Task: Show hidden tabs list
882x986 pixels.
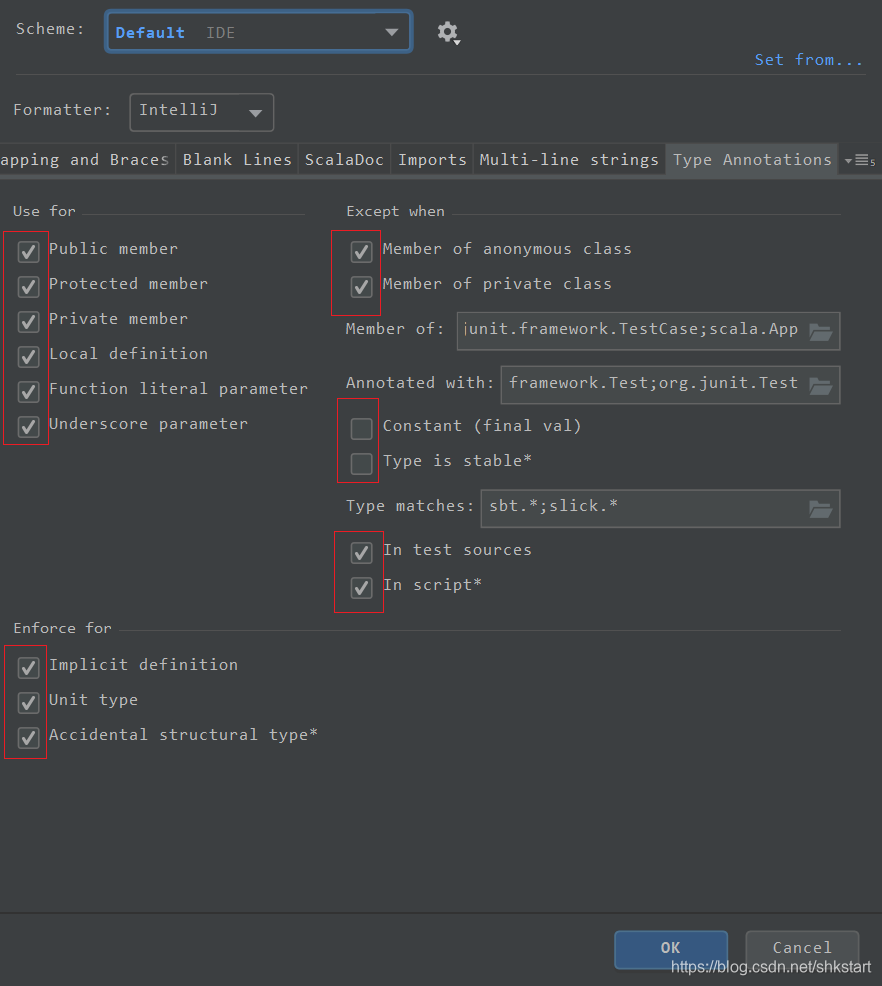Action: 860,161
